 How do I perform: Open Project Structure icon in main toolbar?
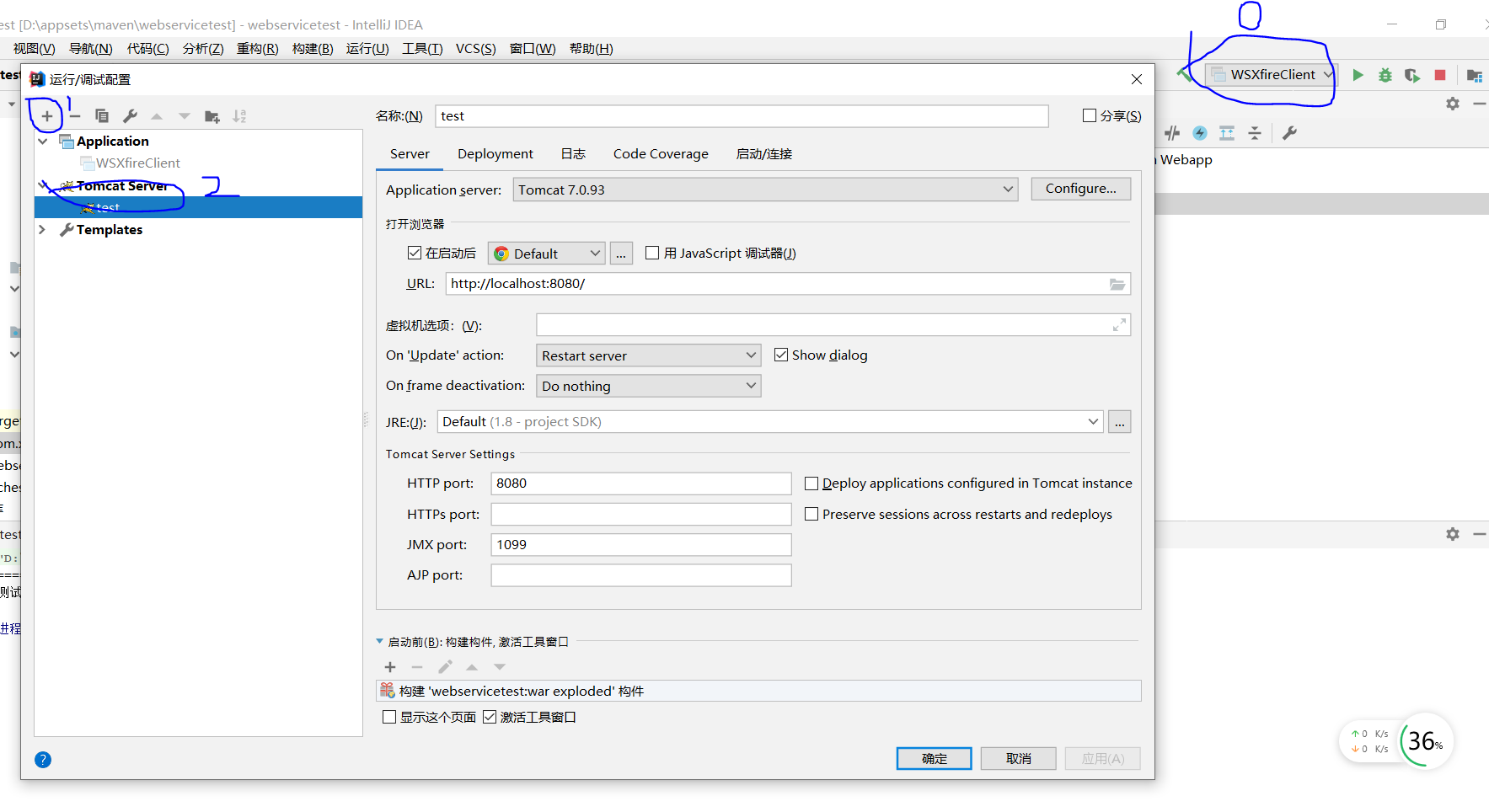(x=1474, y=75)
